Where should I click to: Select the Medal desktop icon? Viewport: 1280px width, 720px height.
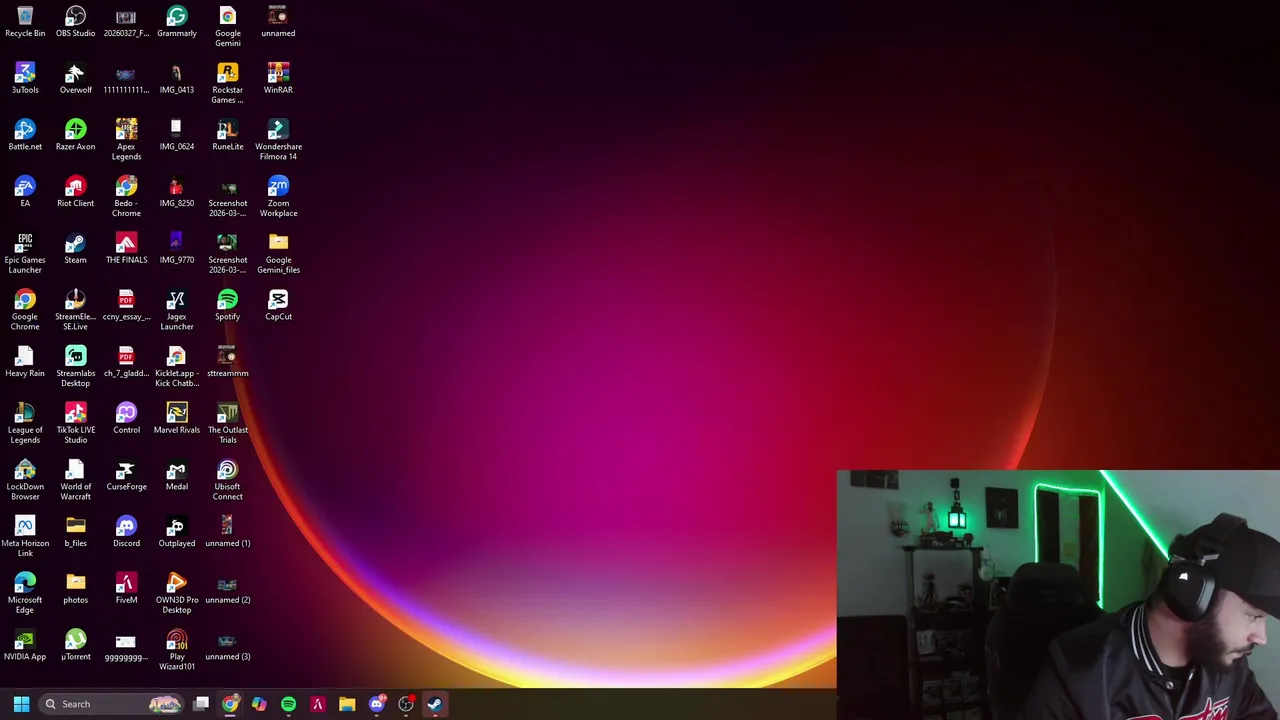pos(177,475)
